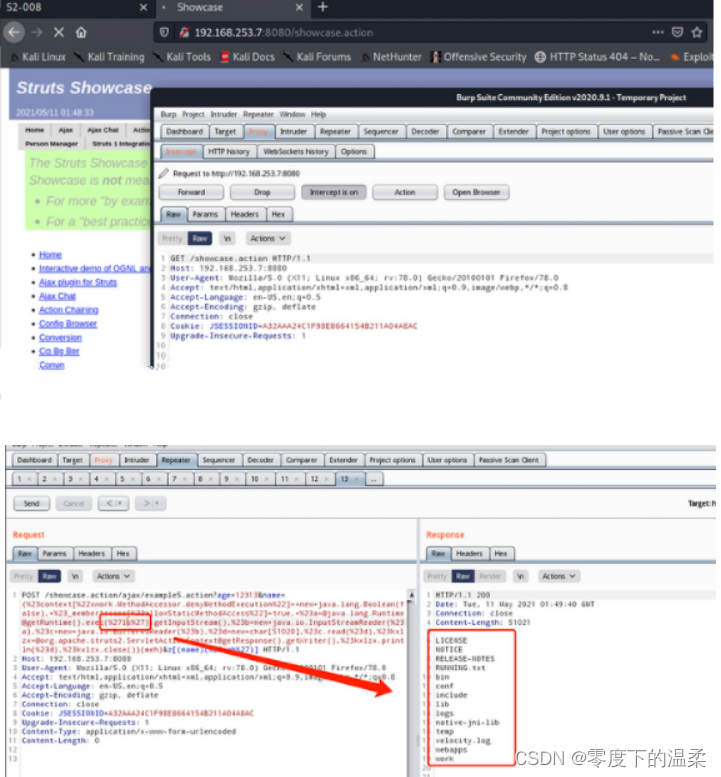Open NetHunter bookmark
Screen dimensions: 721x777
click(392, 57)
